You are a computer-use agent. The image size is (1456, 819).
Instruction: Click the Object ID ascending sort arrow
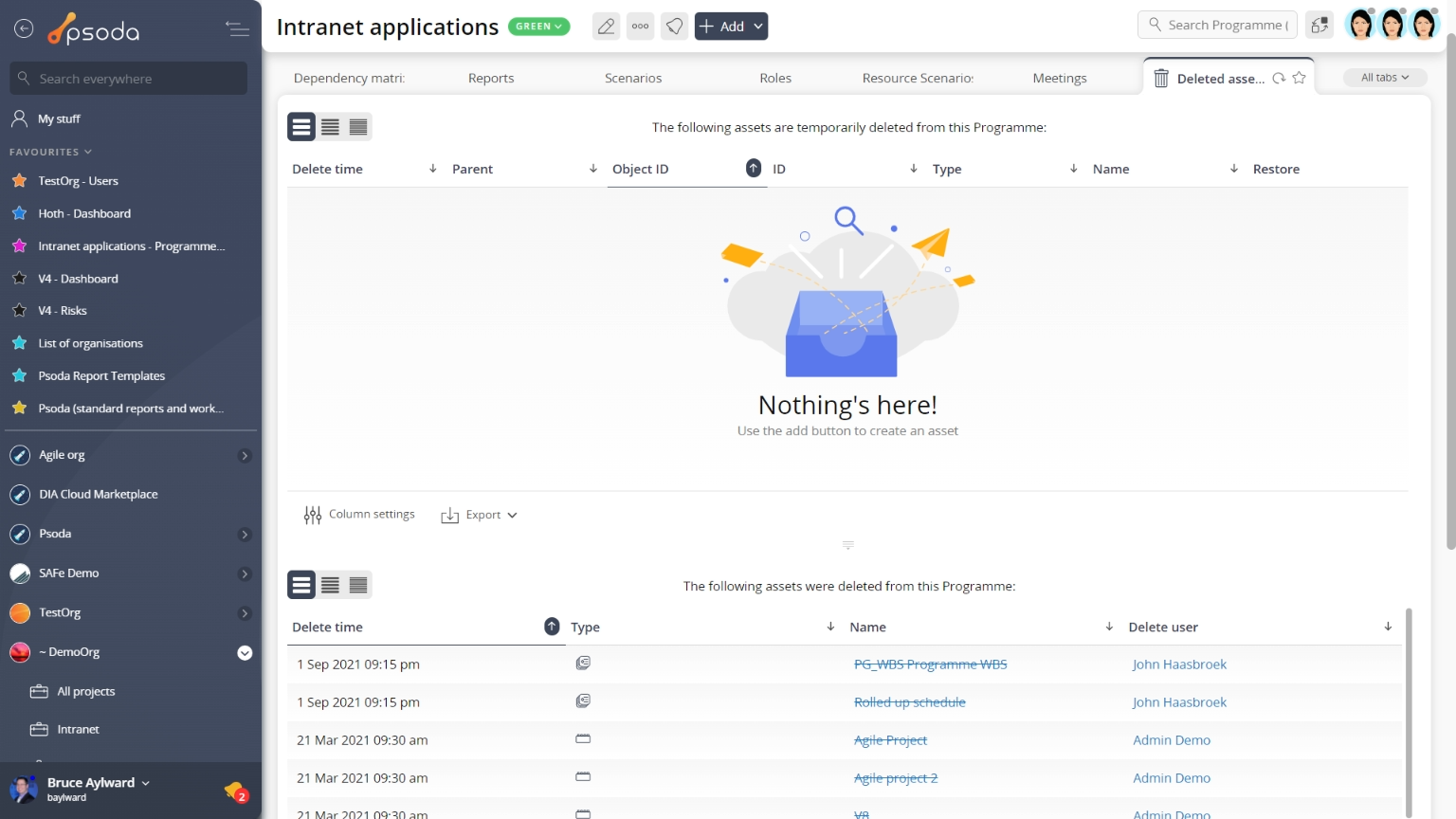[x=754, y=168]
